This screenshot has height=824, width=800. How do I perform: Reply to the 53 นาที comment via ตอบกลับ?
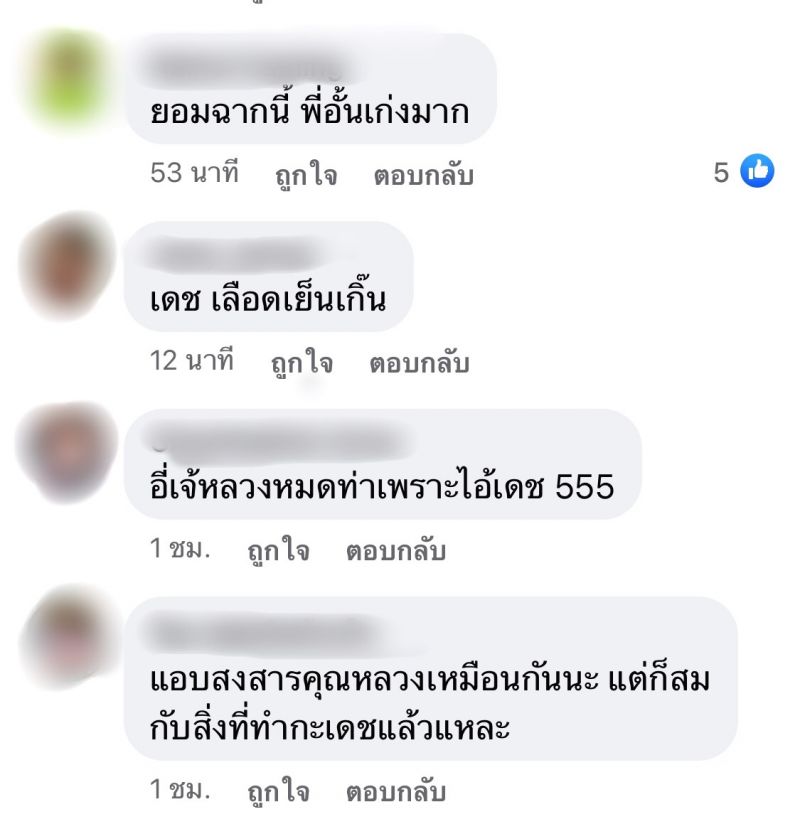pyautogui.click(x=424, y=174)
